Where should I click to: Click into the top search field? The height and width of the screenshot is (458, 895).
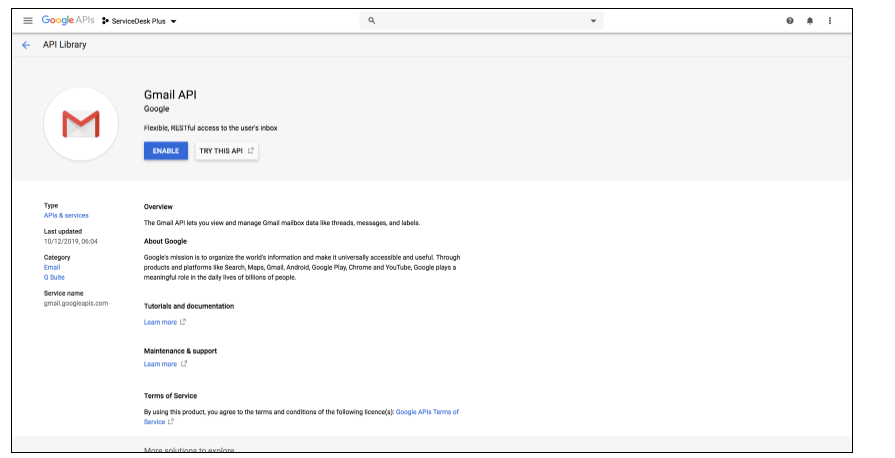pos(480,20)
